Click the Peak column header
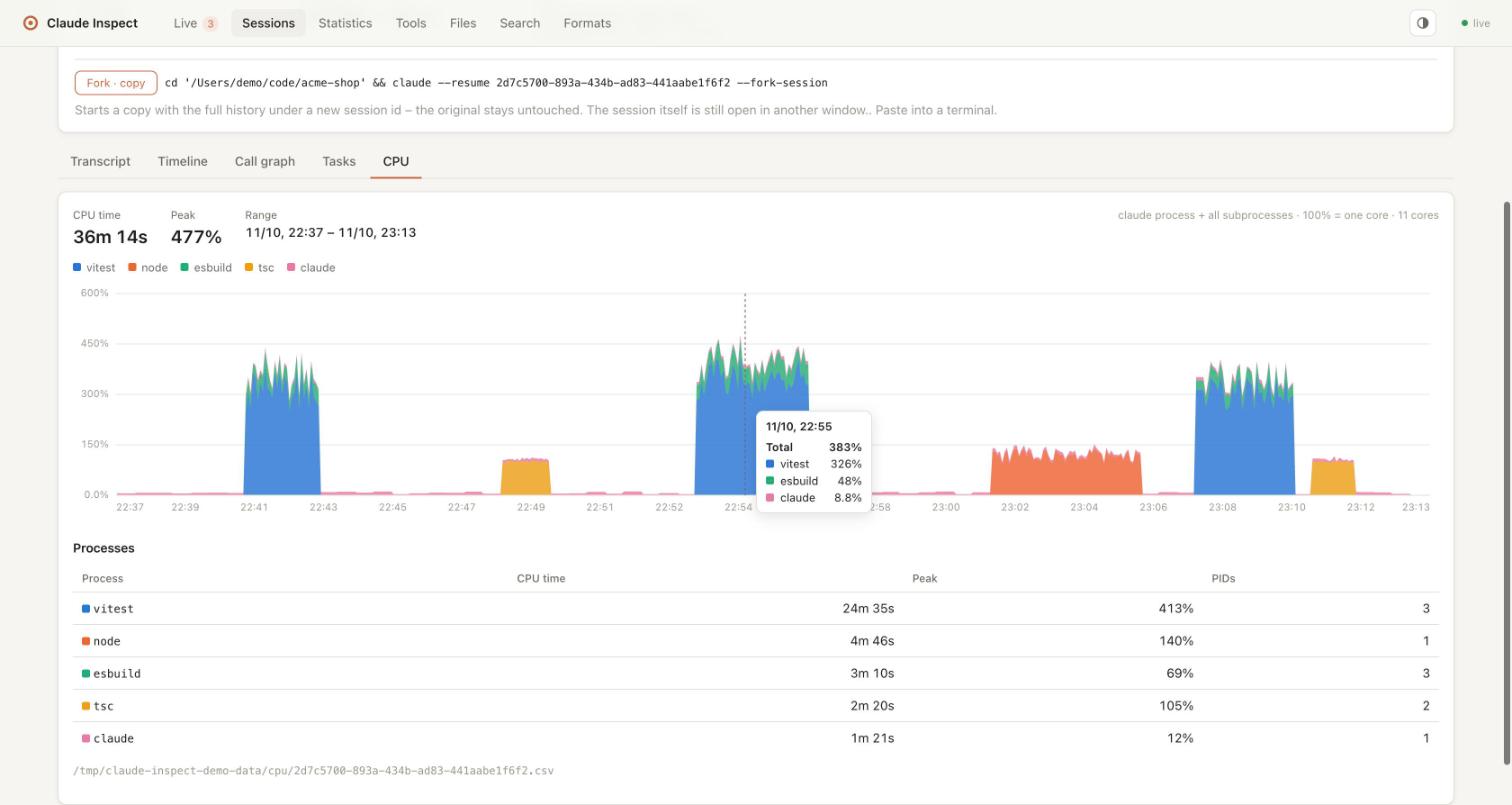Screen dimensions: 1512x805 (924, 579)
